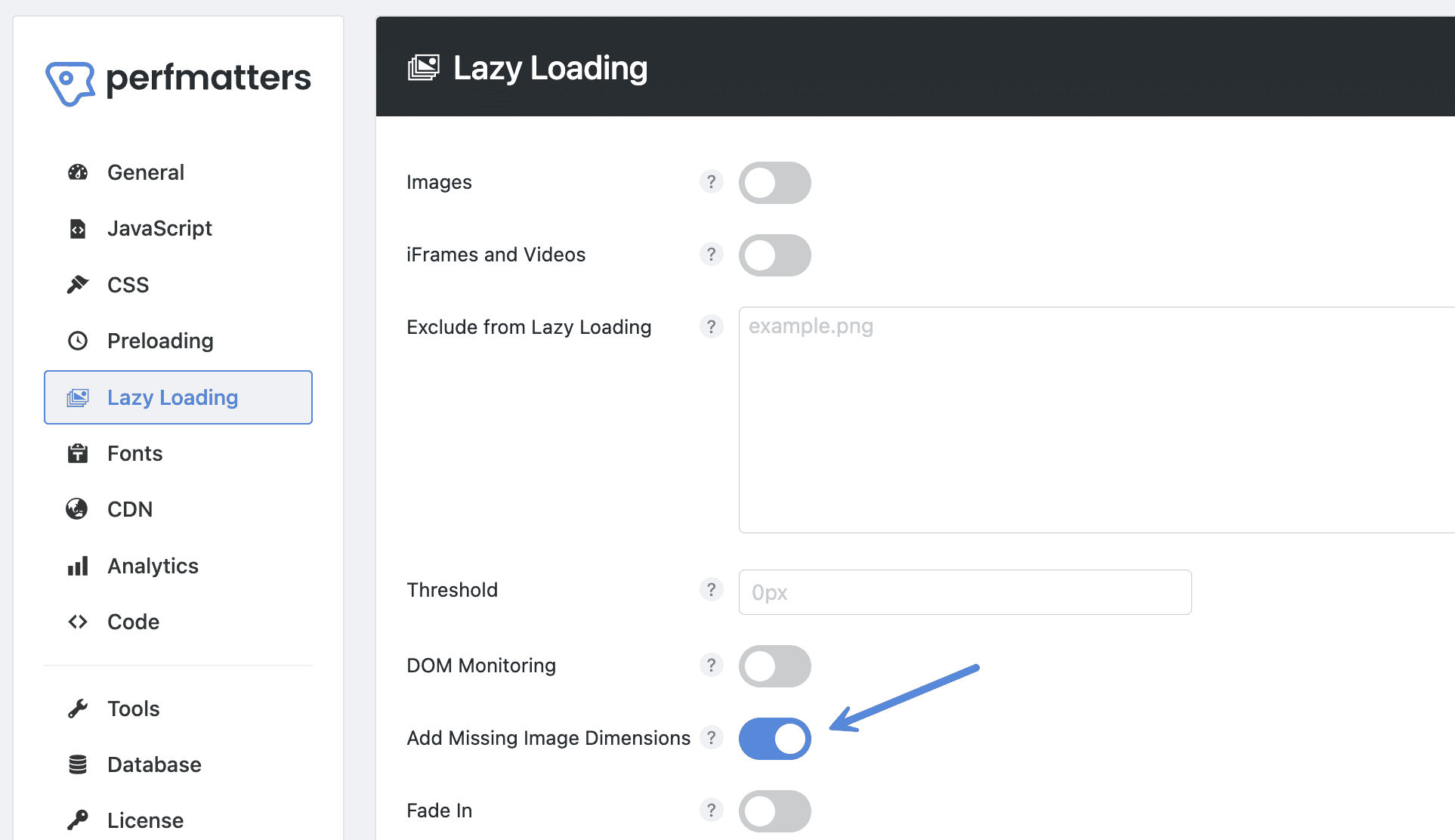
Task: Enable the Fade In option
Action: [774, 810]
